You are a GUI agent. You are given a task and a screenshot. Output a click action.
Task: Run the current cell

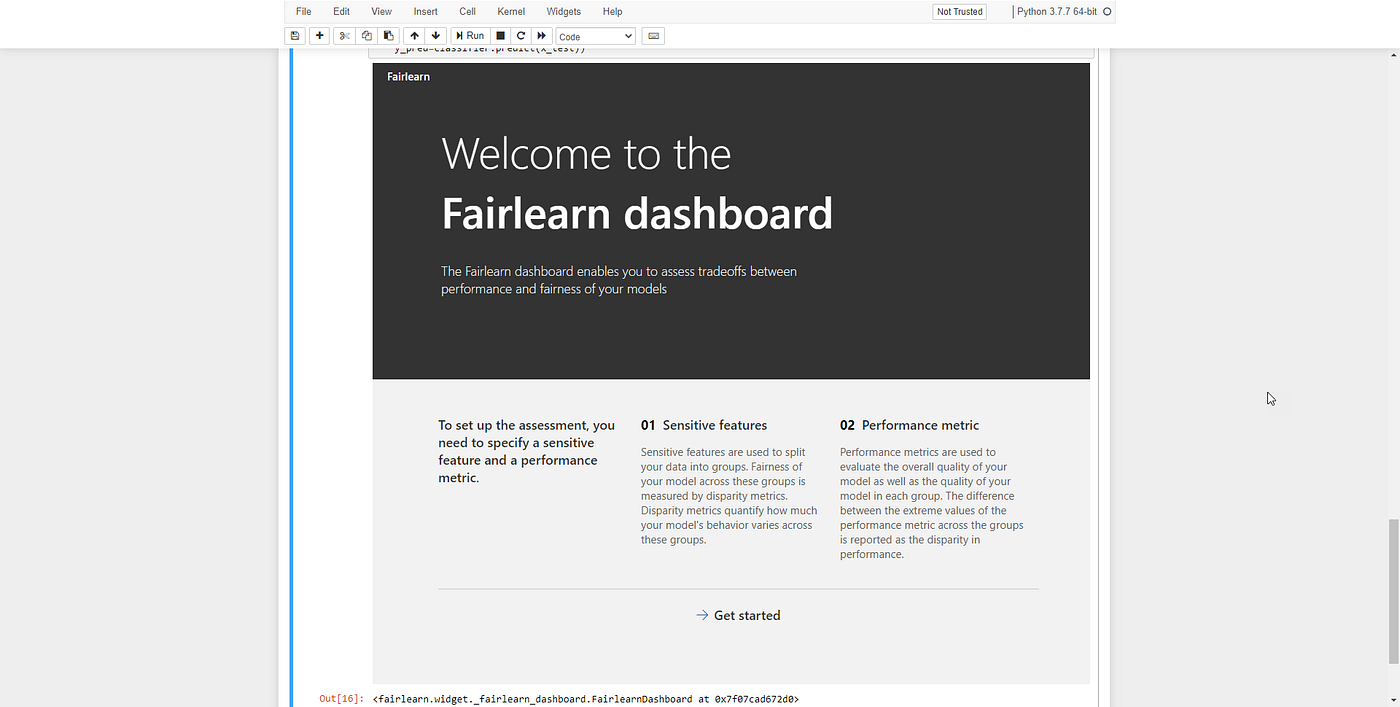point(468,35)
